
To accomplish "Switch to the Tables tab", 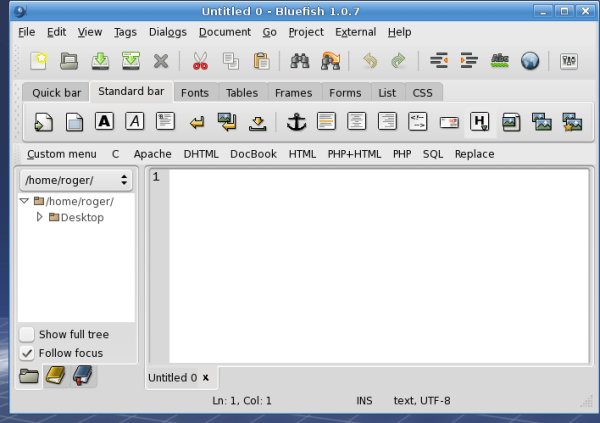I will 241,93.
